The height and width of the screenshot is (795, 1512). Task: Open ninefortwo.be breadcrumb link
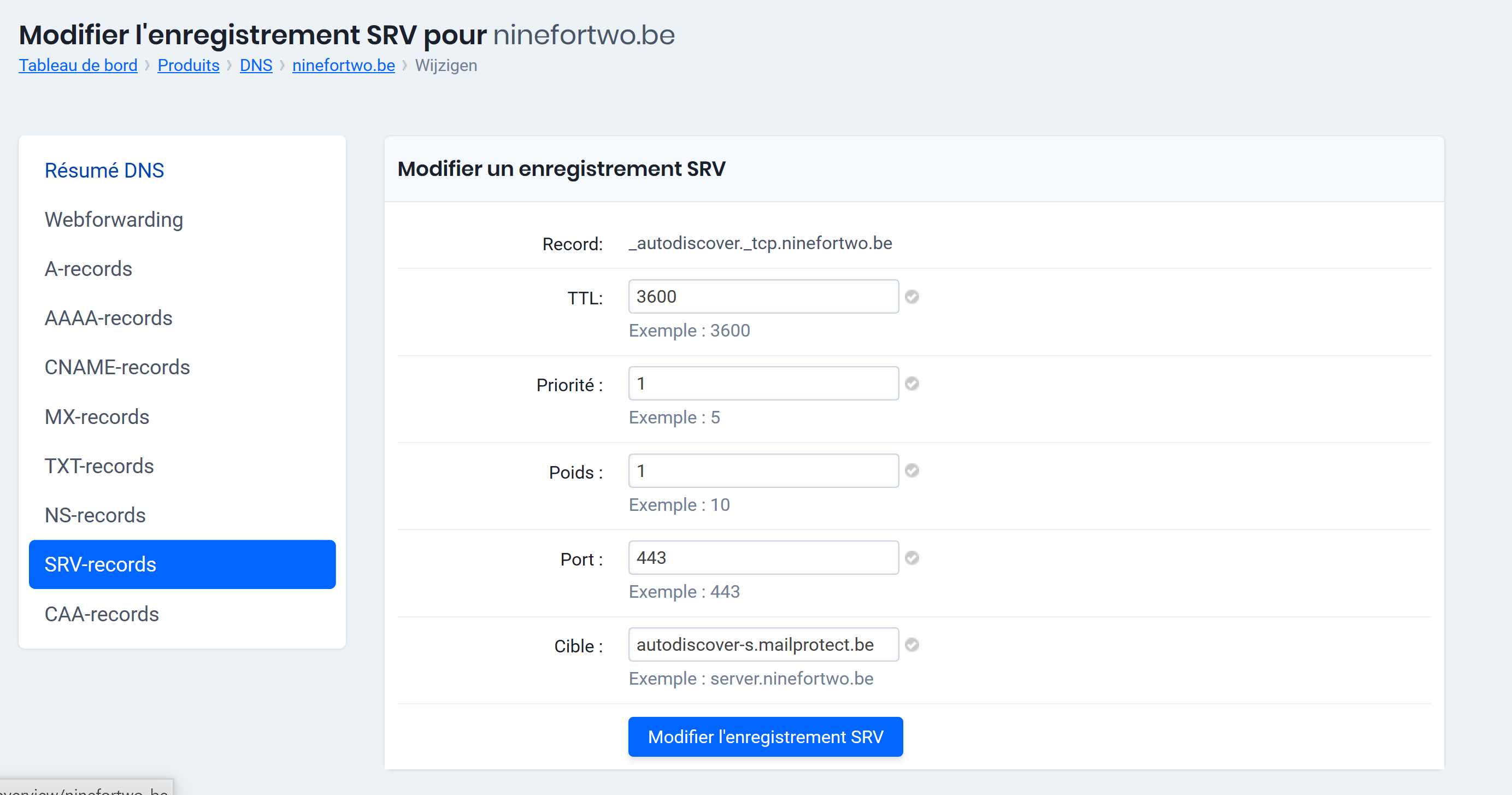pyautogui.click(x=343, y=66)
